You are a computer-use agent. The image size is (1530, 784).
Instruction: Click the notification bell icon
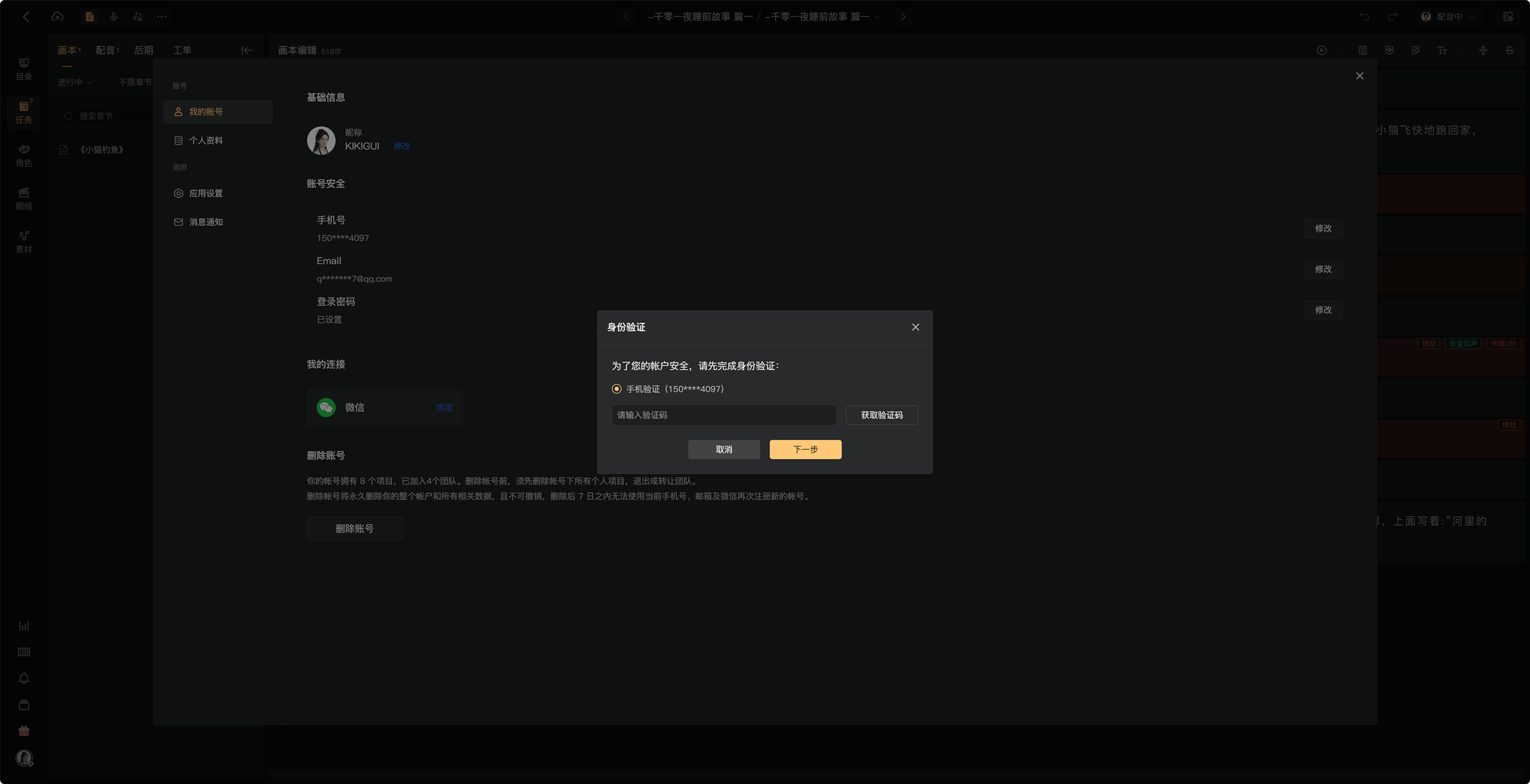(24, 678)
